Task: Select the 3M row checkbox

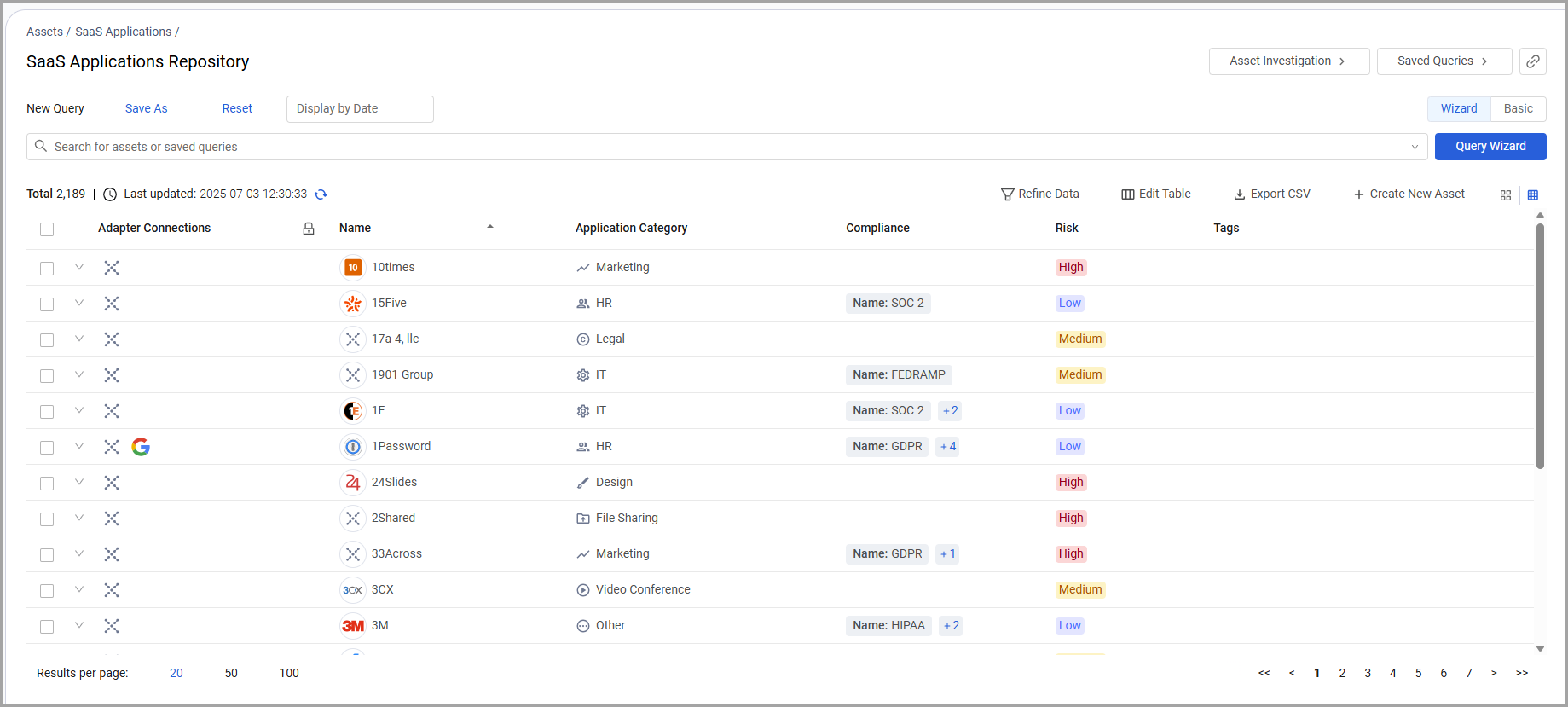Action: point(47,627)
